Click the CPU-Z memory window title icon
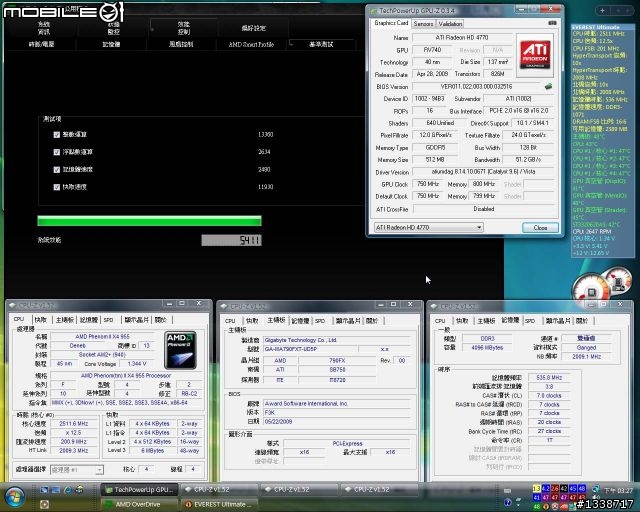Screen dimensions: 640x512 pyautogui.click(x=434, y=306)
